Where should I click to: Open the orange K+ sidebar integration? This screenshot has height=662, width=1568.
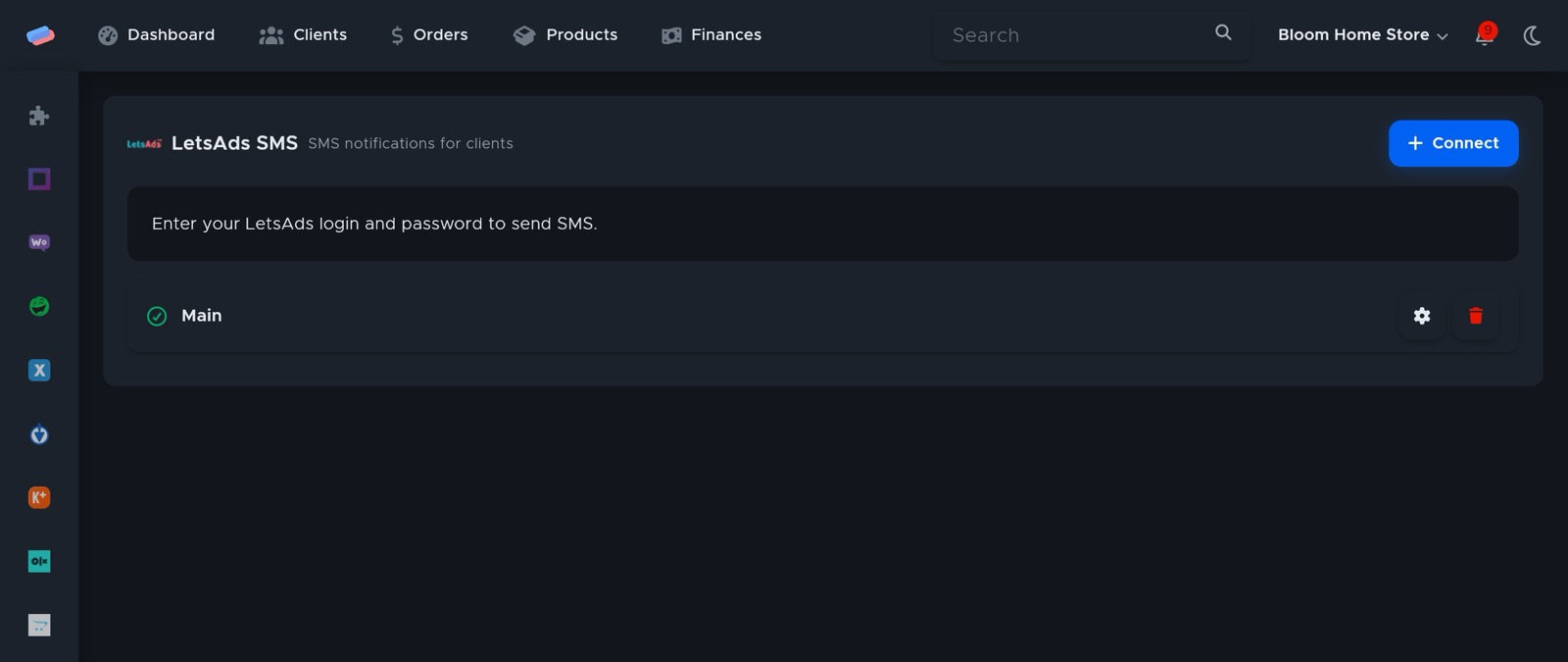click(x=39, y=497)
